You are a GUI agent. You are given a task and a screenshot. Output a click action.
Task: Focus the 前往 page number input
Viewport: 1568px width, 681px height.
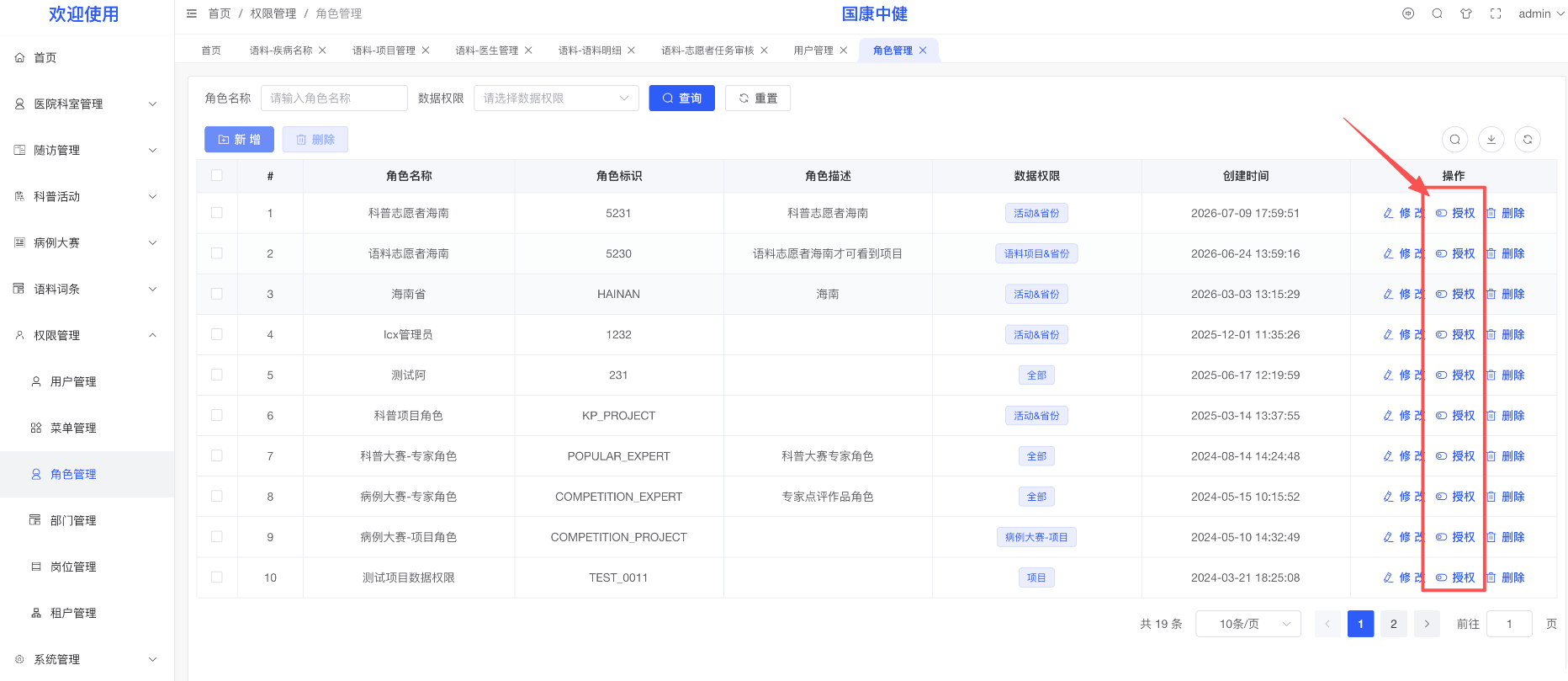[1509, 624]
